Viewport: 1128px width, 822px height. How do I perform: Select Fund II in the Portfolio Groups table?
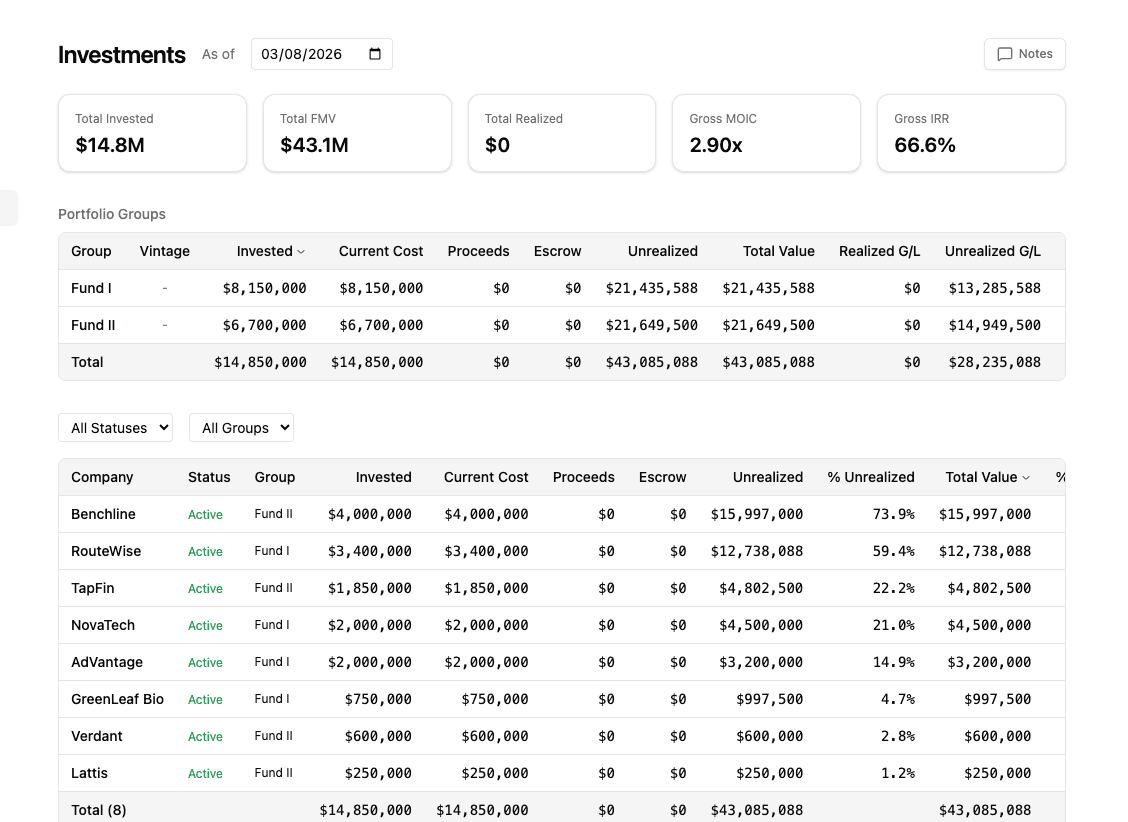tap(93, 325)
